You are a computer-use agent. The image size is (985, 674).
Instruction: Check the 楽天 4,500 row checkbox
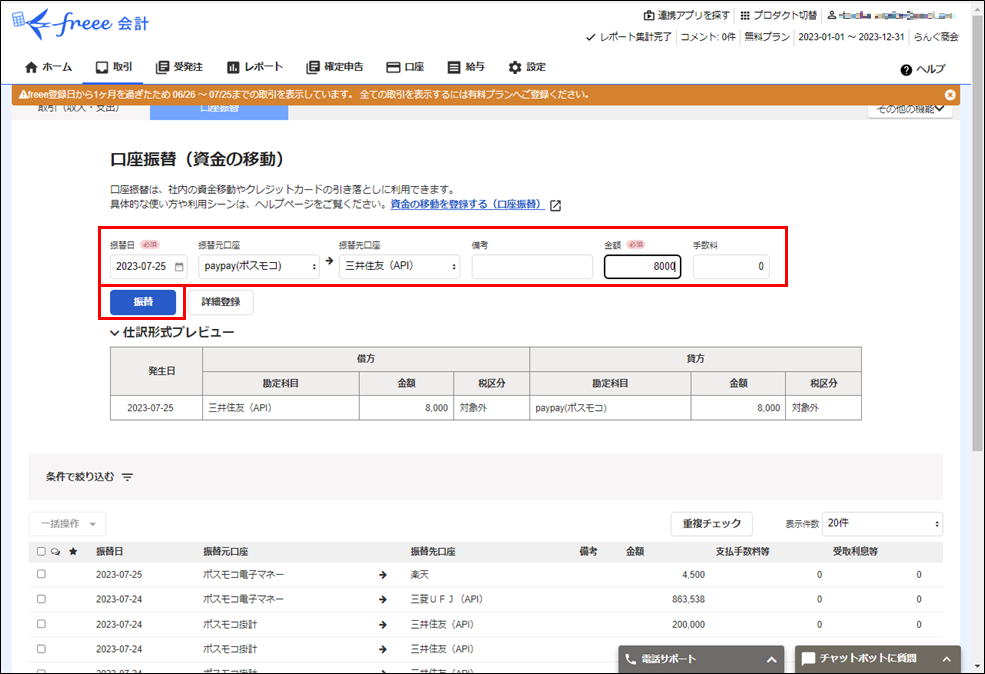click(x=41, y=574)
